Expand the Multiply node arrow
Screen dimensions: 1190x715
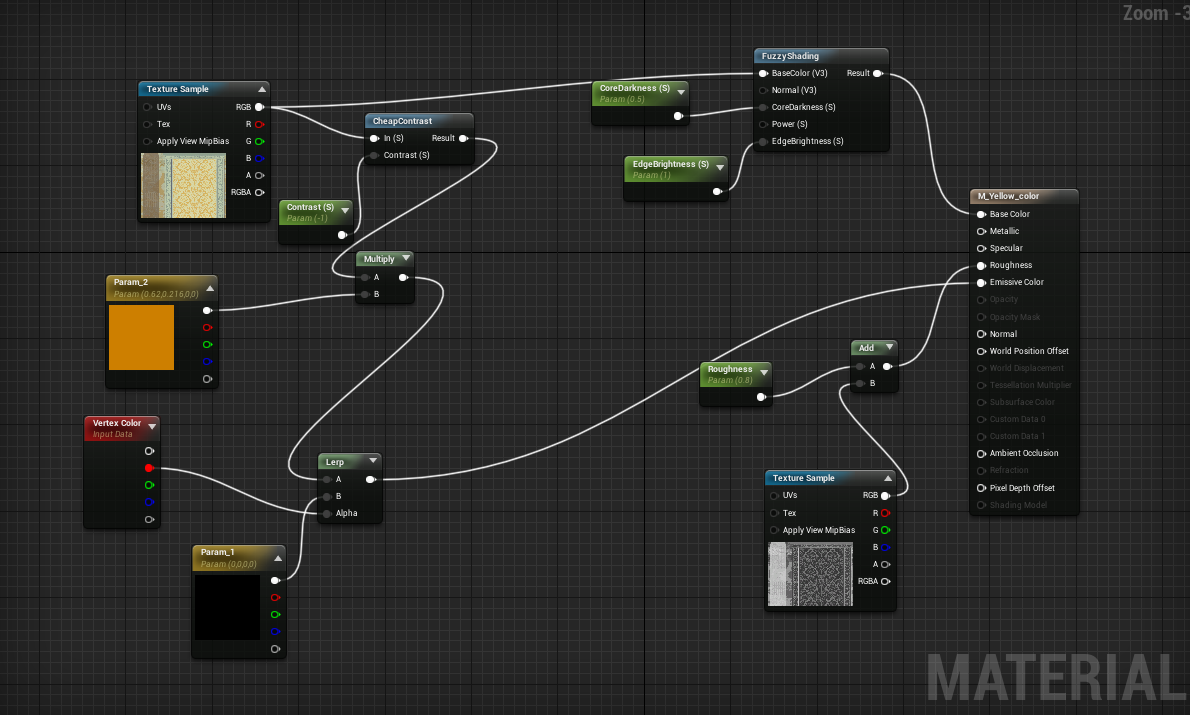click(x=406, y=258)
